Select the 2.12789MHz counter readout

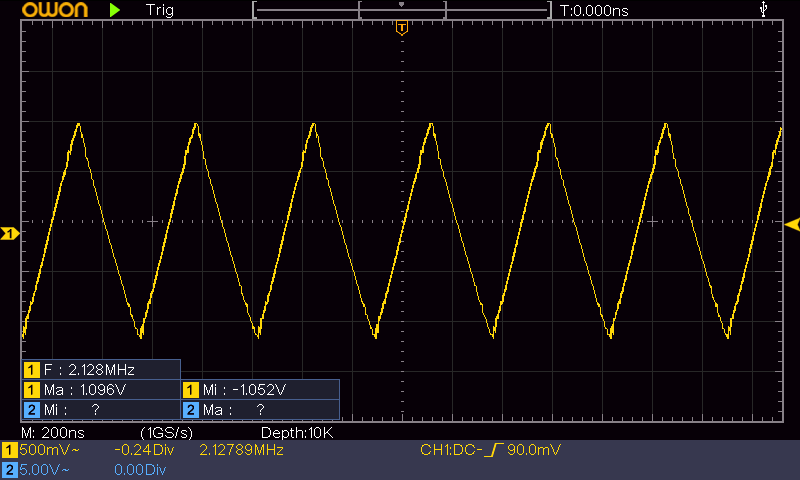point(241,450)
